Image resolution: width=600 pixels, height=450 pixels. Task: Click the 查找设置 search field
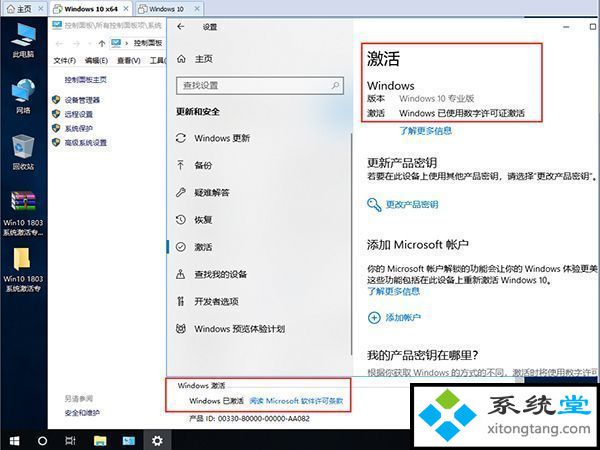click(260, 85)
